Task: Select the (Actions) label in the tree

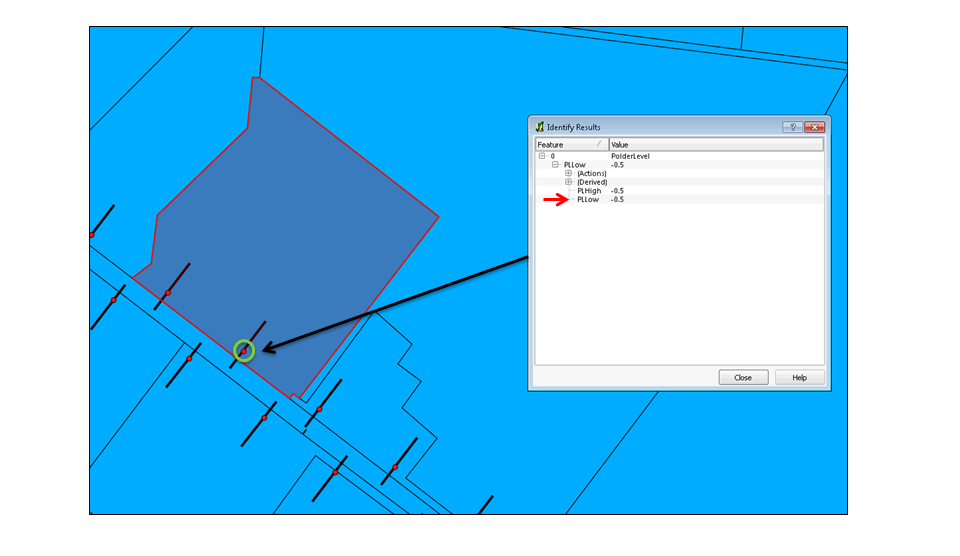Action: (591, 174)
